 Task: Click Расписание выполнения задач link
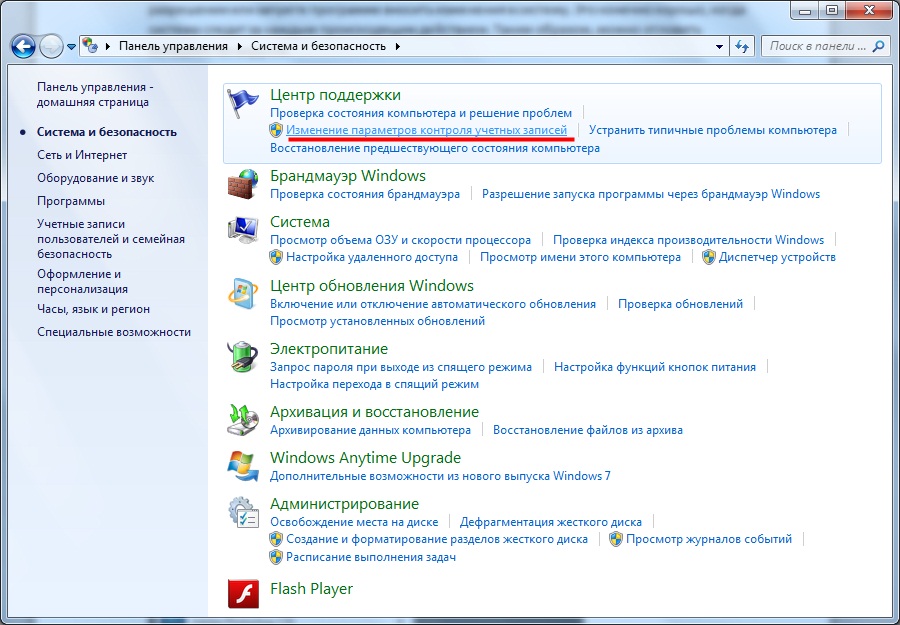[x=371, y=557]
